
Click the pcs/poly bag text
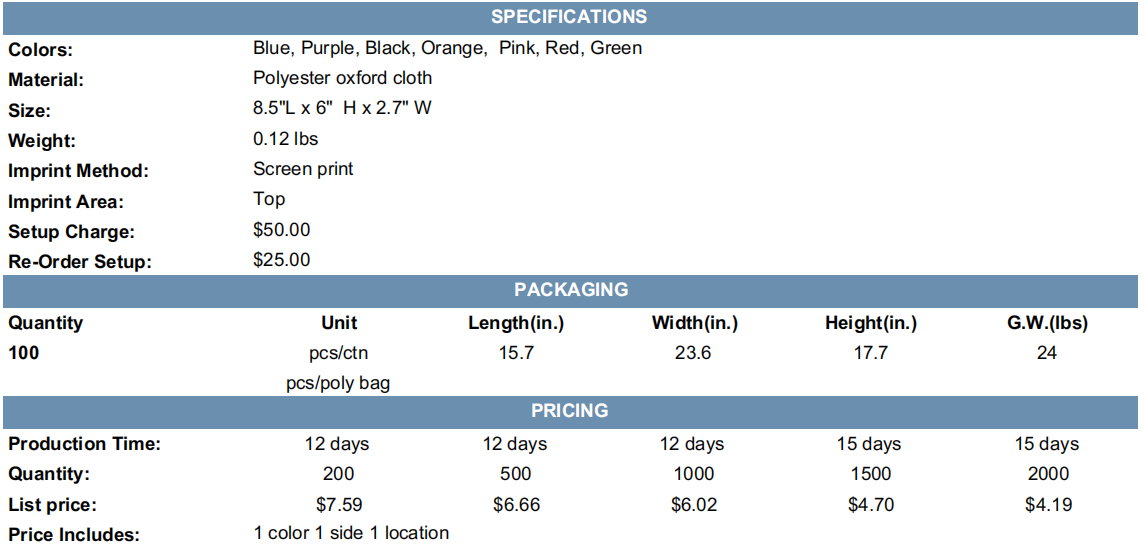pos(338,384)
